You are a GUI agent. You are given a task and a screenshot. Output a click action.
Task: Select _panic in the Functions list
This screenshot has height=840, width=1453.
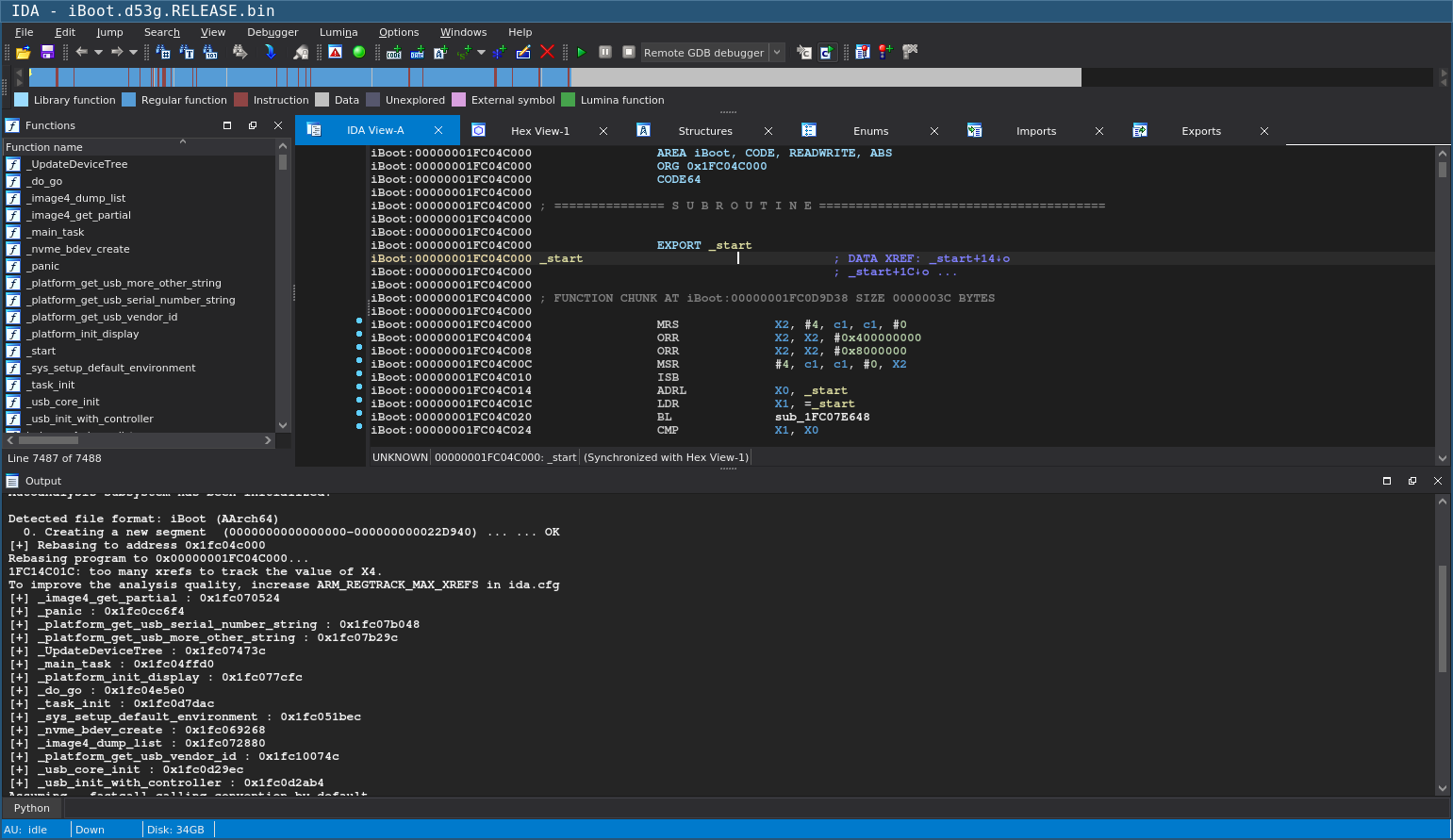tap(44, 266)
